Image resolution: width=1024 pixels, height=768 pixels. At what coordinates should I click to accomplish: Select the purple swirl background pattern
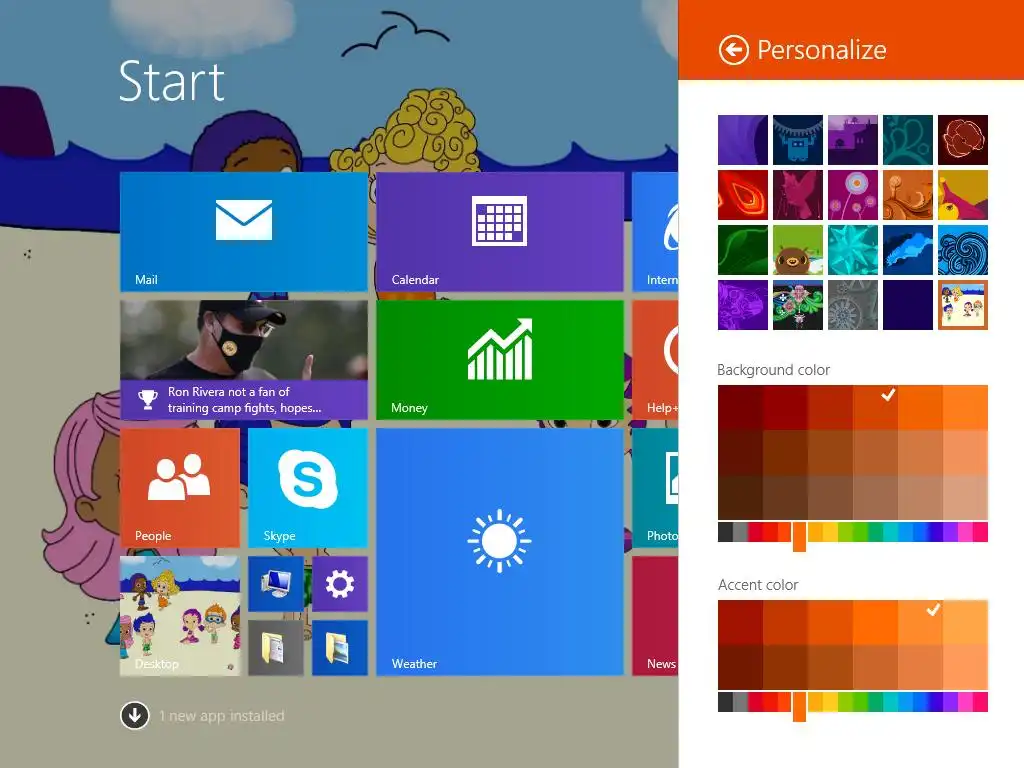coord(743,140)
